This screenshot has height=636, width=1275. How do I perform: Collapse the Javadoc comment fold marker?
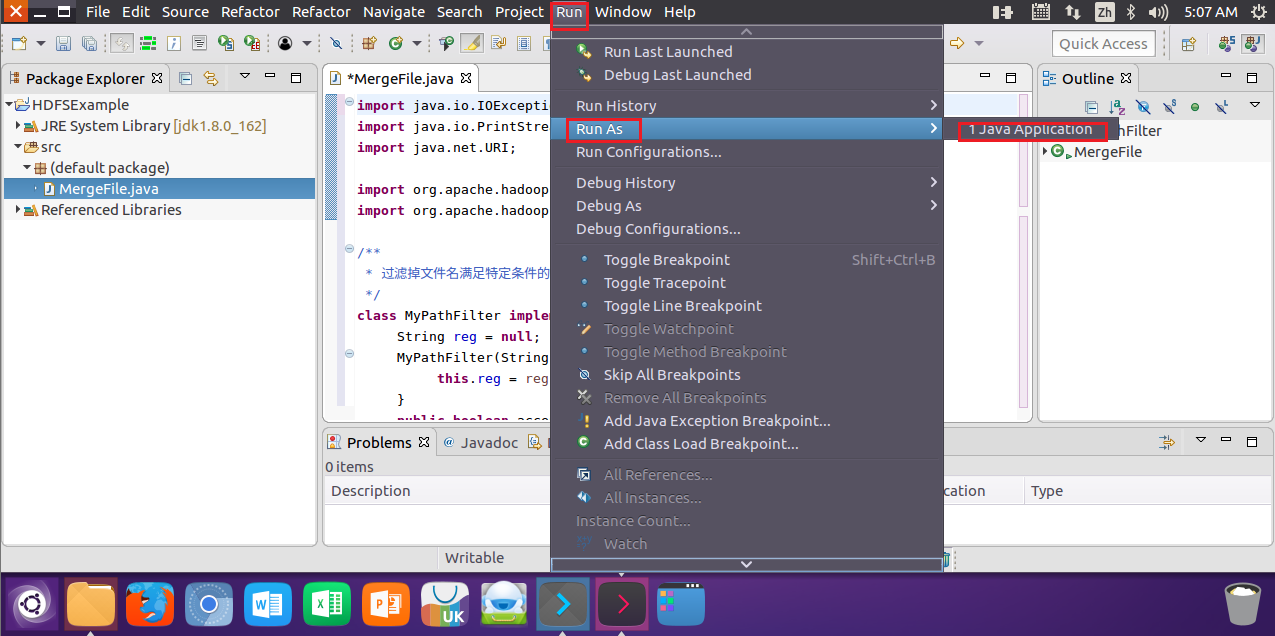[349, 249]
